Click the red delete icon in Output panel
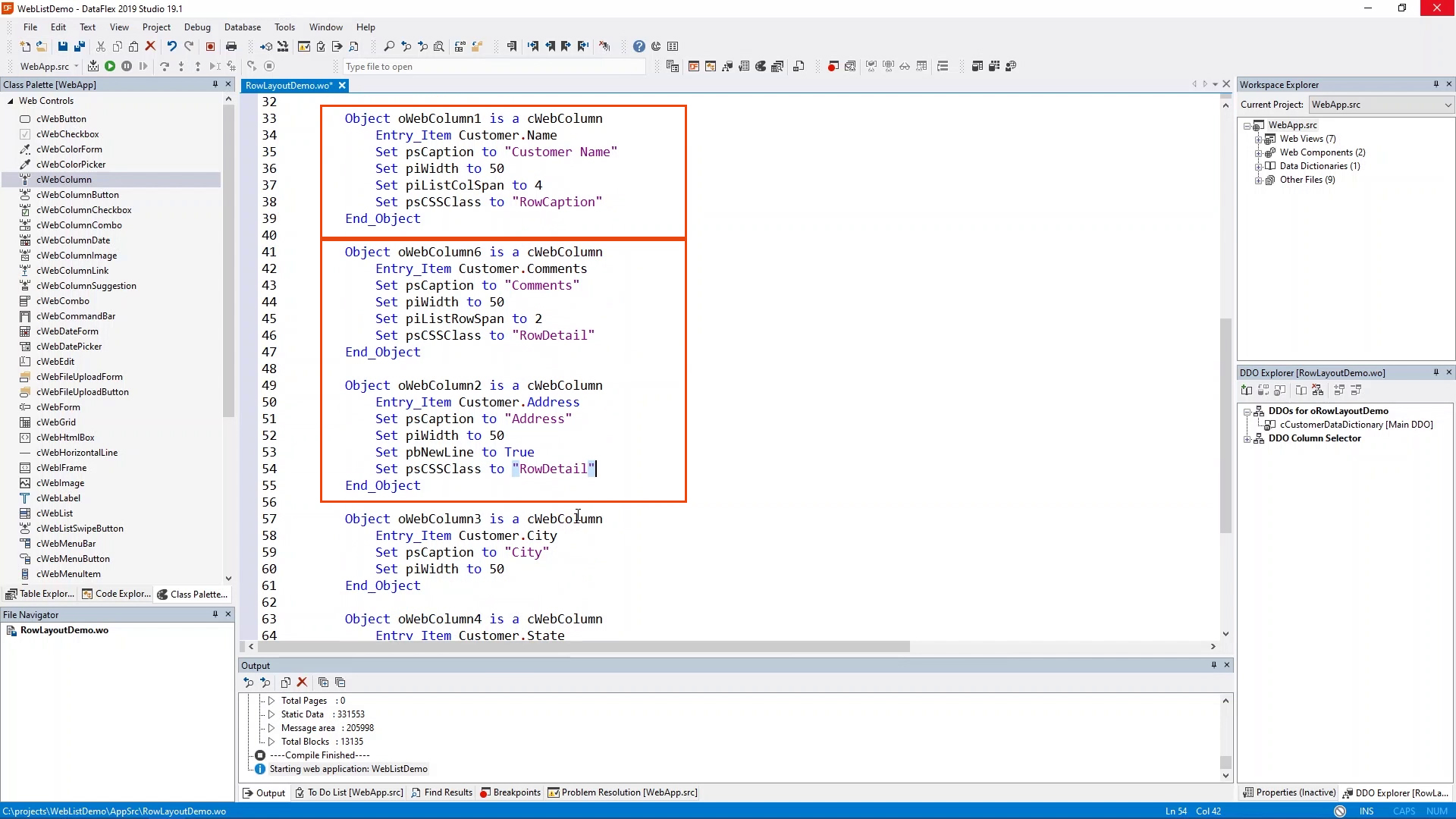 click(302, 682)
